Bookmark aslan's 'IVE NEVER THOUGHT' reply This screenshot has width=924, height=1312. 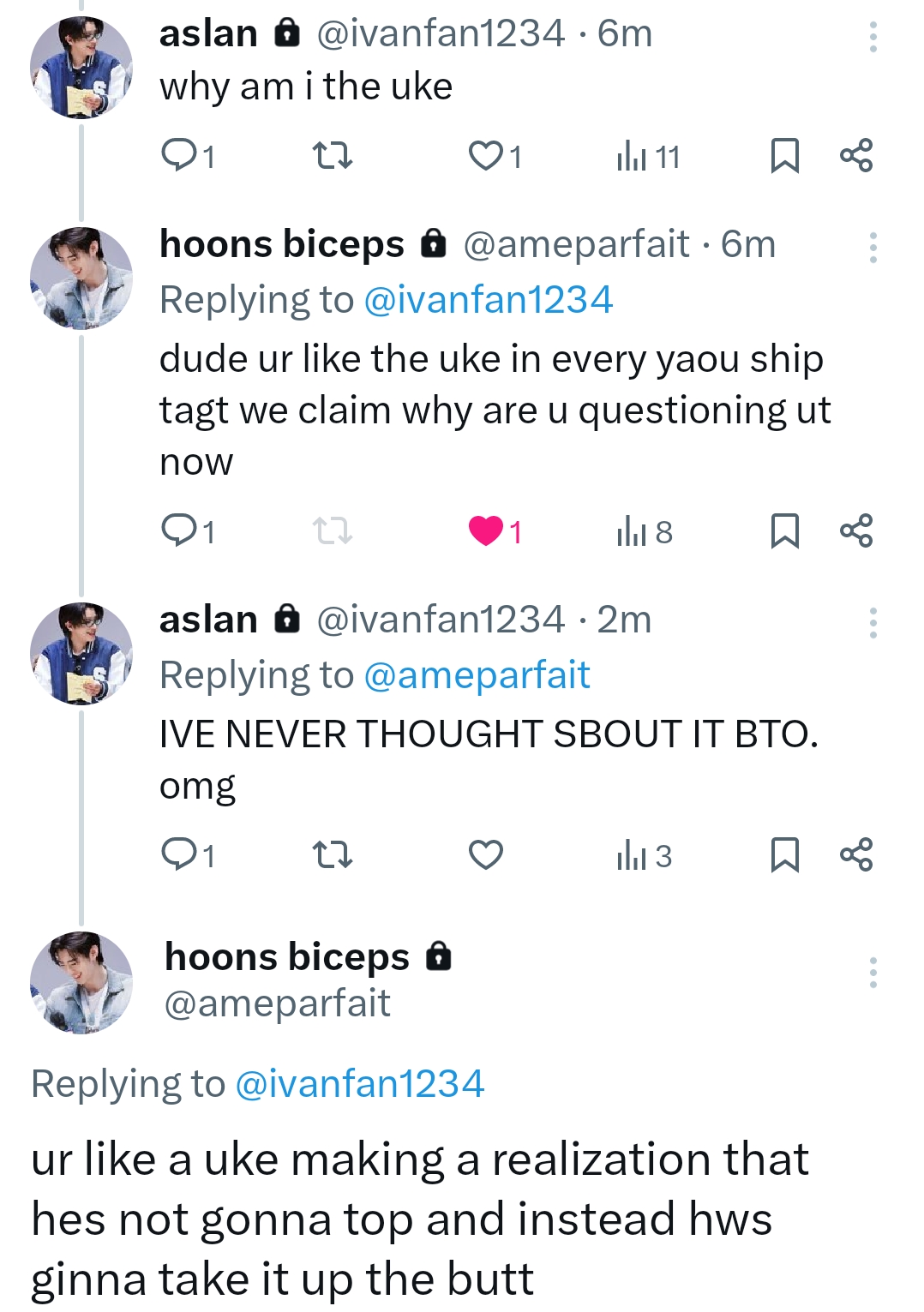coord(784,854)
